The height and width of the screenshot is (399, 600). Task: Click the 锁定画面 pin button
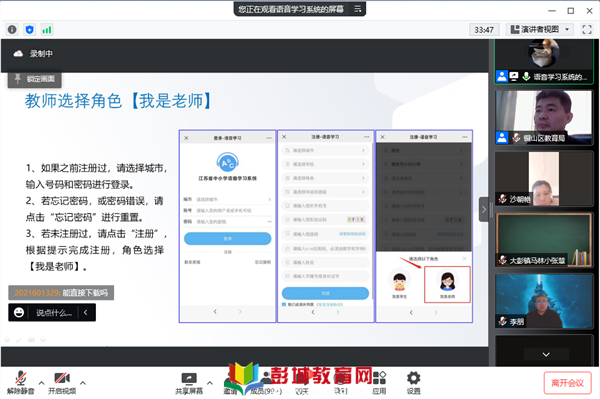[x=34, y=79]
